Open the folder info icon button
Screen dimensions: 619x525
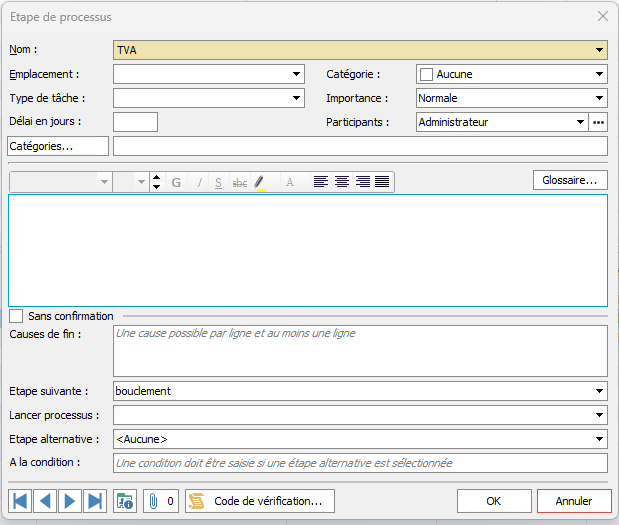[125, 501]
